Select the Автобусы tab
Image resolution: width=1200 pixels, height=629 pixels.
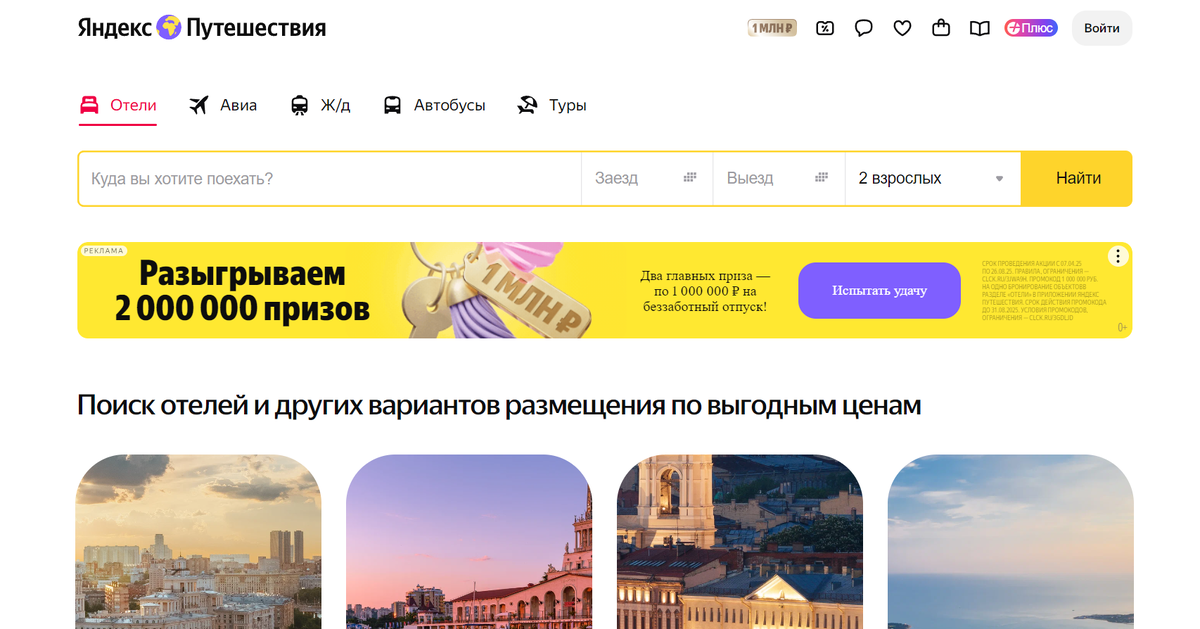click(x=434, y=105)
